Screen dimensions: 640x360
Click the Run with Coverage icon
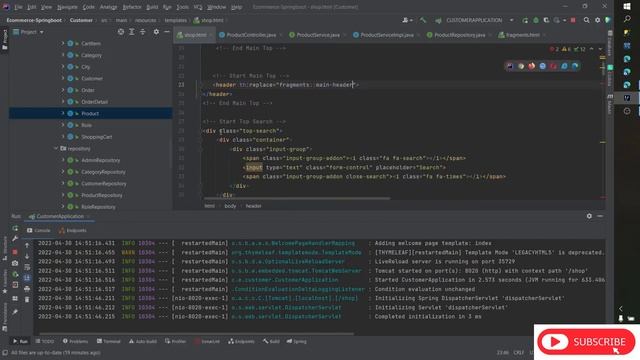[546, 20]
